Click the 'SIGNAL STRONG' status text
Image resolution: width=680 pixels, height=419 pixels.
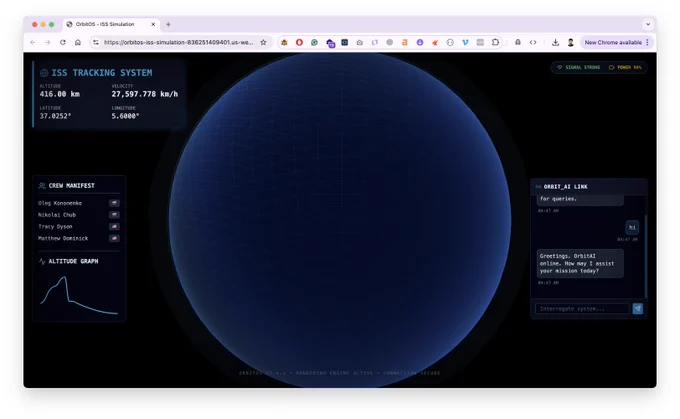(x=582, y=67)
